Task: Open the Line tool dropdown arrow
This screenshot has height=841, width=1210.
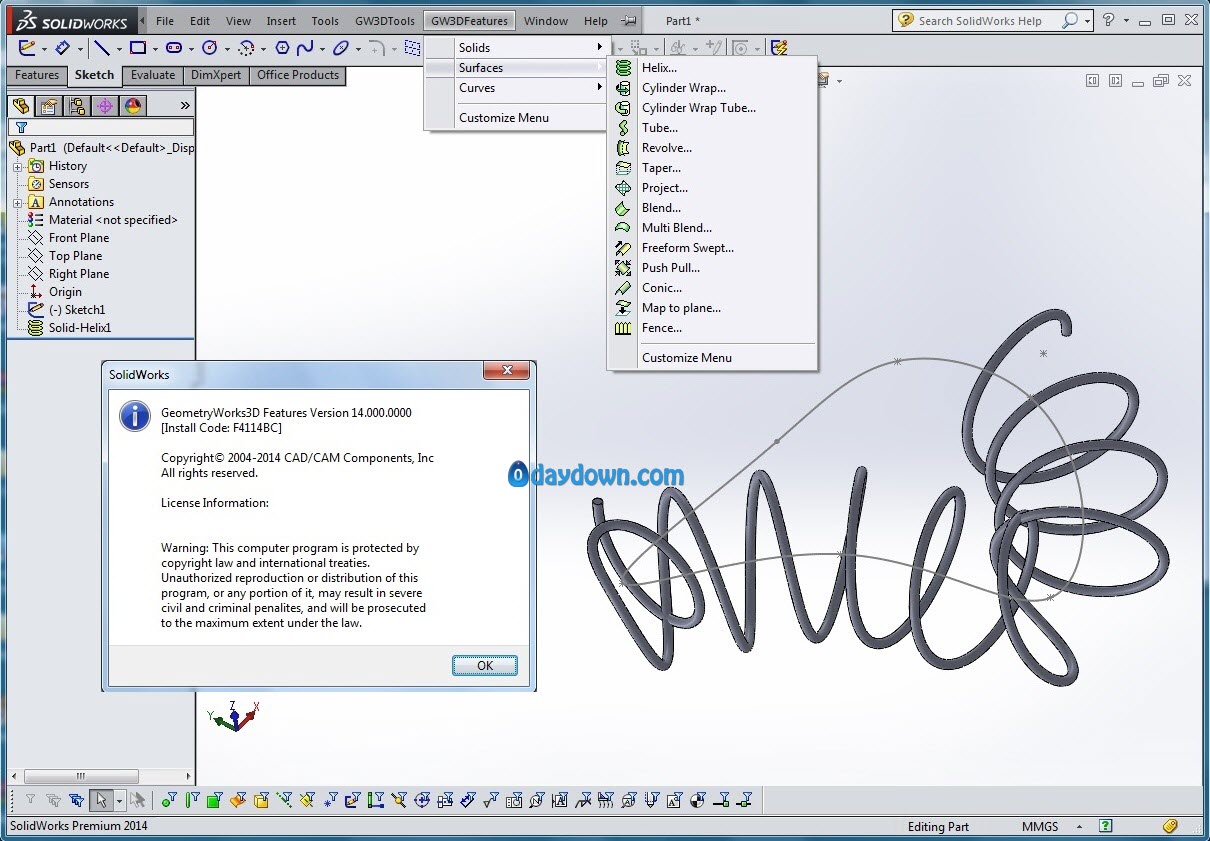Action: pos(119,48)
